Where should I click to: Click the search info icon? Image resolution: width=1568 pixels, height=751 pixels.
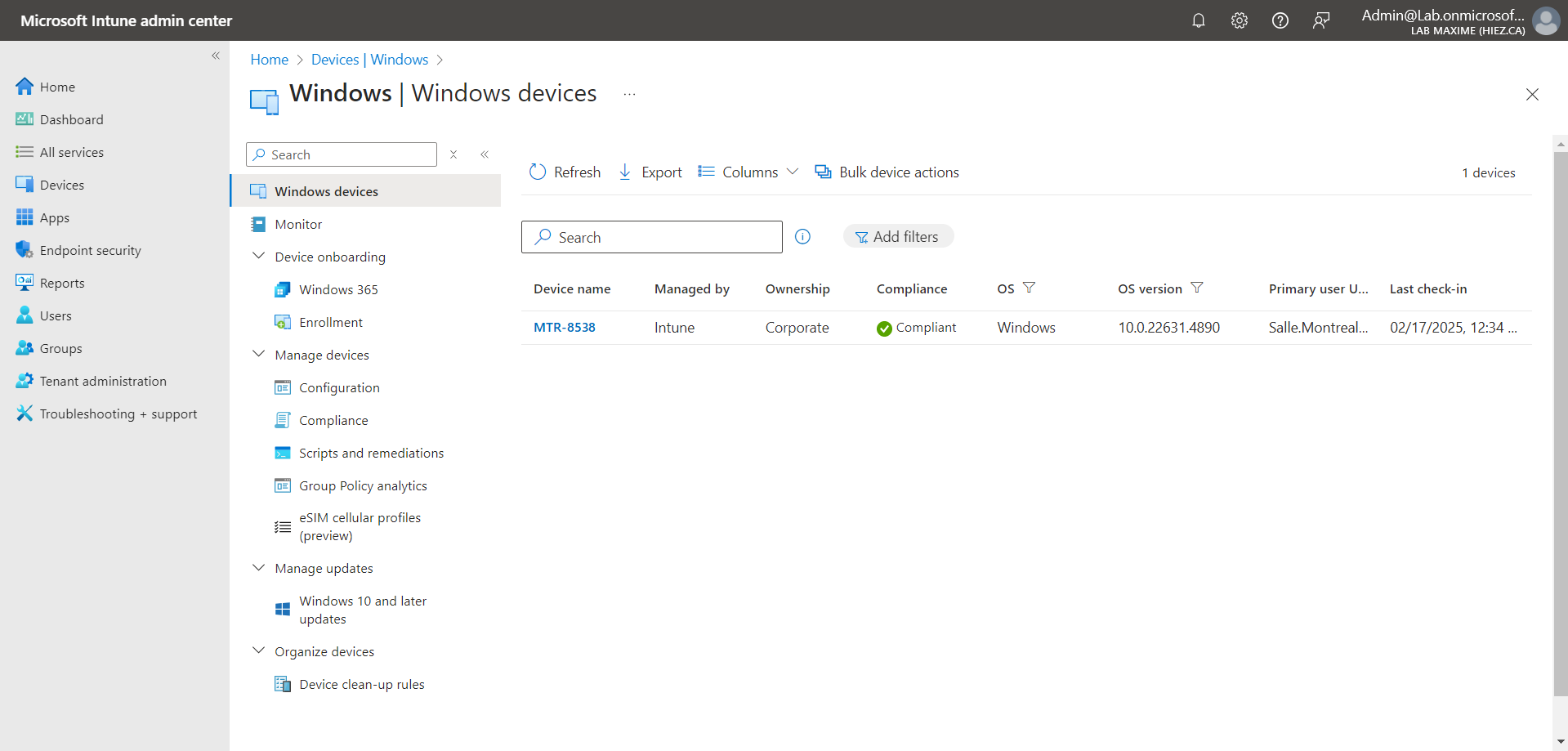point(802,237)
